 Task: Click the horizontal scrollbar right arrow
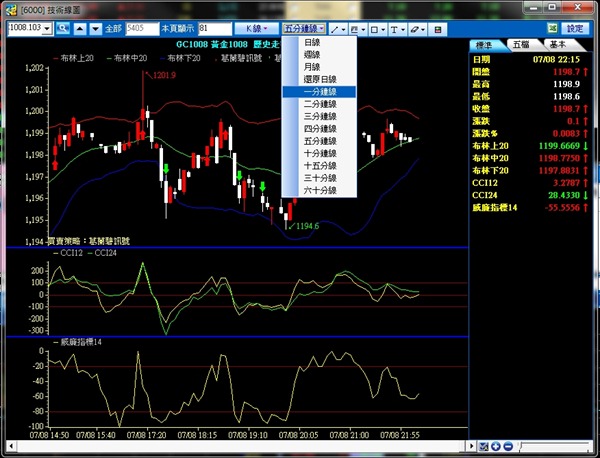click(471, 446)
